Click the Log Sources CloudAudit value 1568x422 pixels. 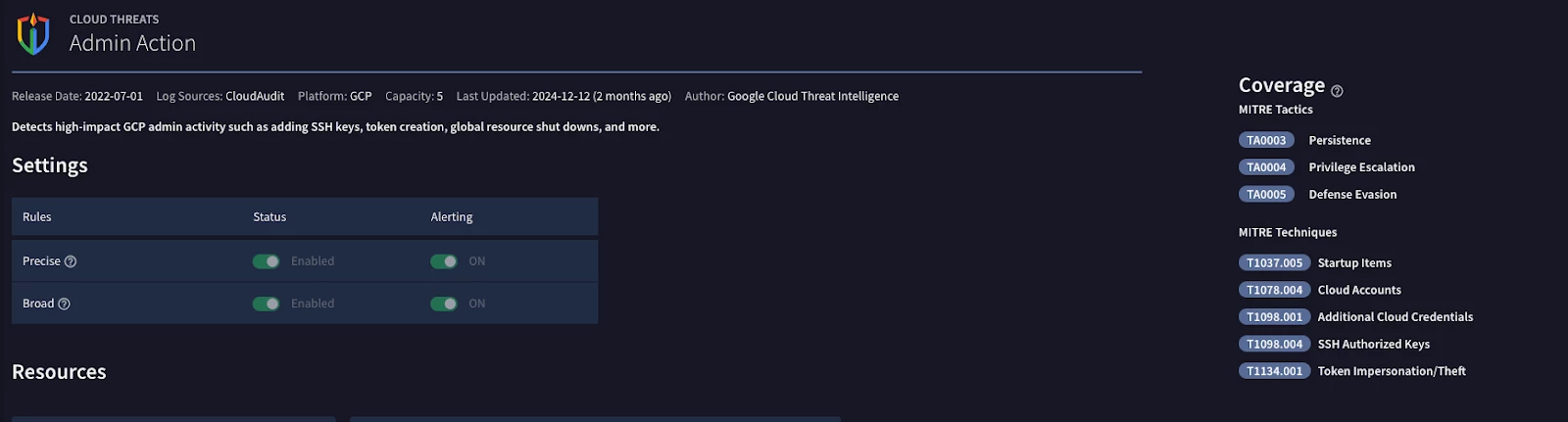pyautogui.click(x=255, y=96)
